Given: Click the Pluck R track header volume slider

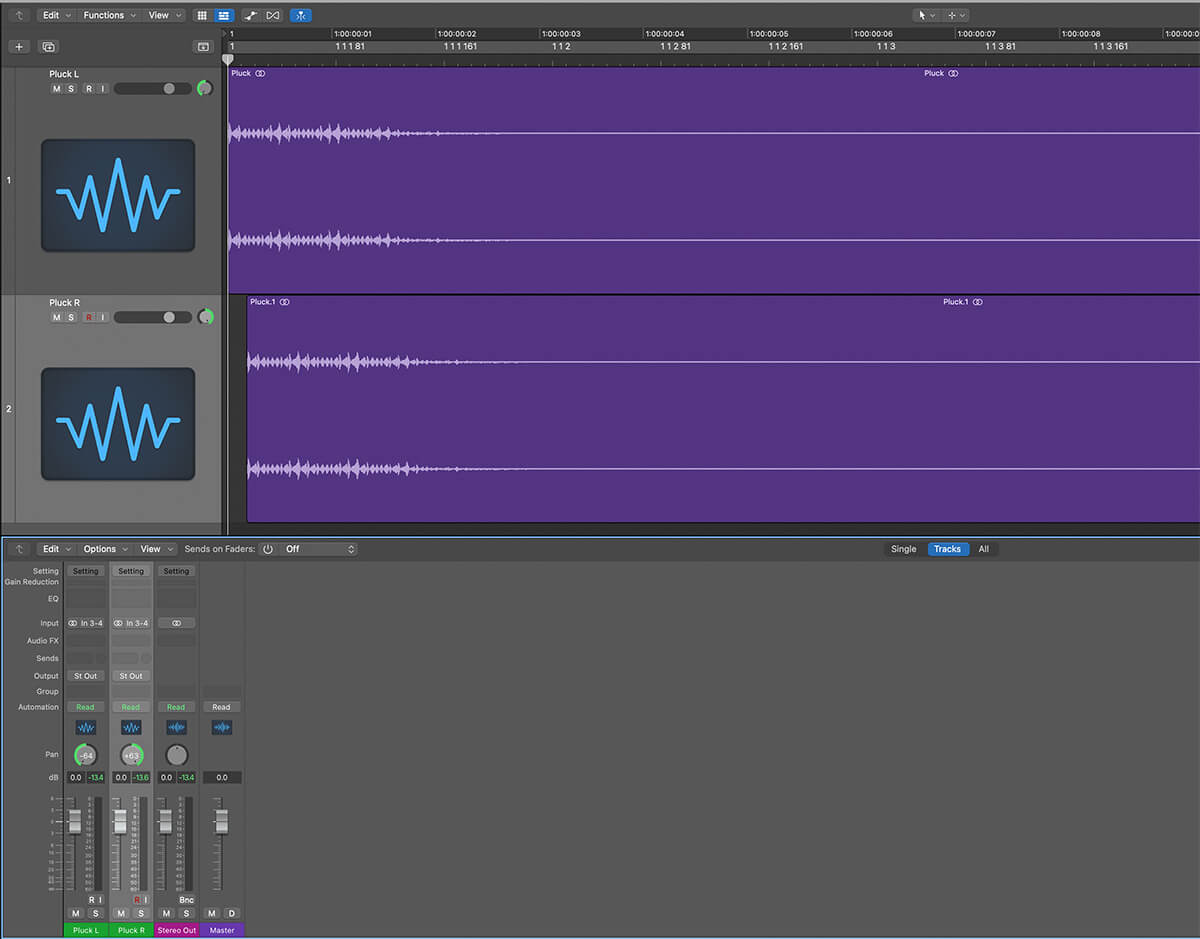Looking at the screenshot, I should click(152, 317).
